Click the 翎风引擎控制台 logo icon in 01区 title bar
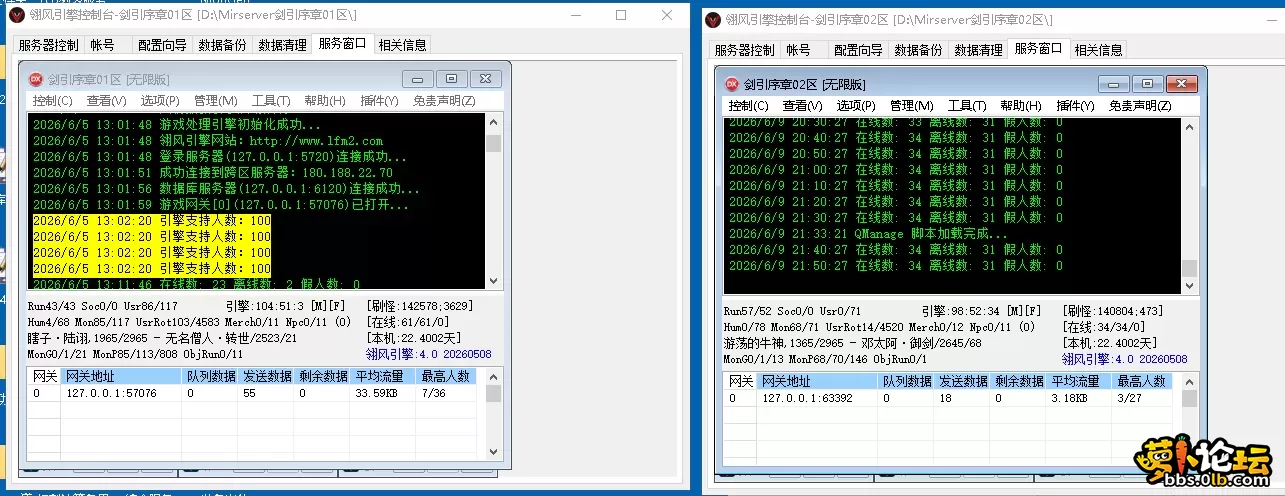 tap(16, 15)
